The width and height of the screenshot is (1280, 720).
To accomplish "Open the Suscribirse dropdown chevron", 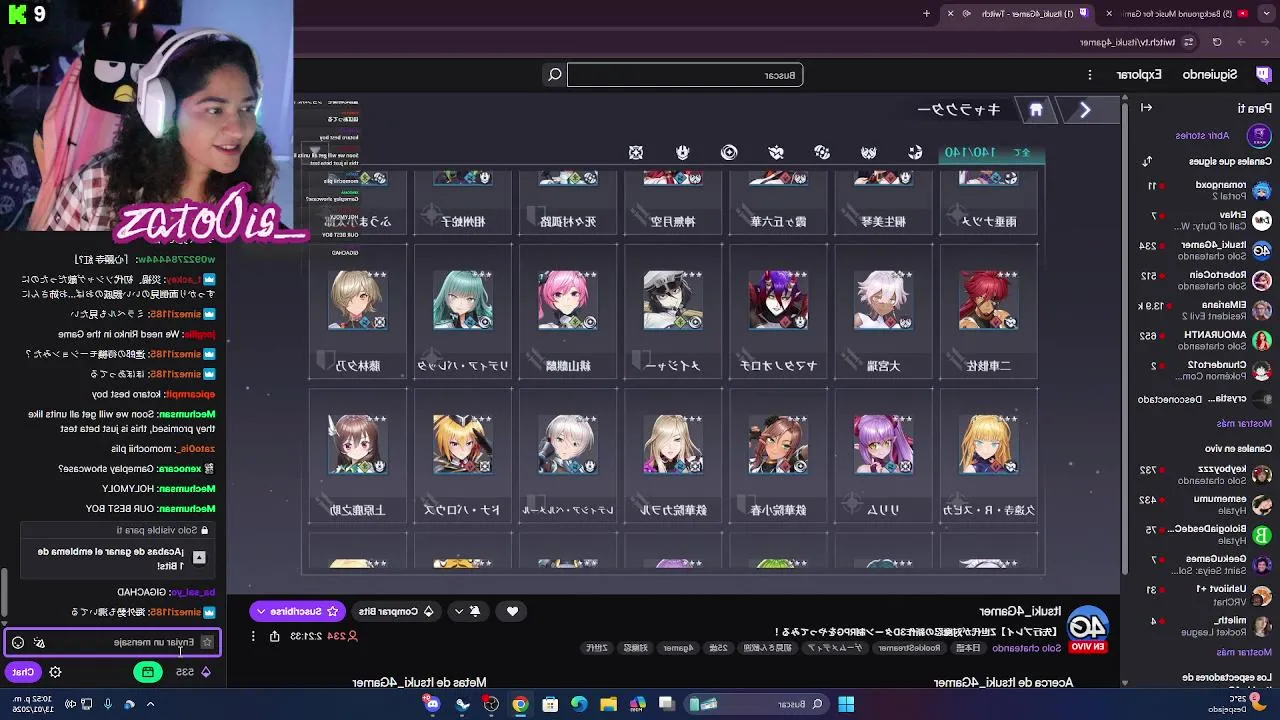I will pos(261,611).
